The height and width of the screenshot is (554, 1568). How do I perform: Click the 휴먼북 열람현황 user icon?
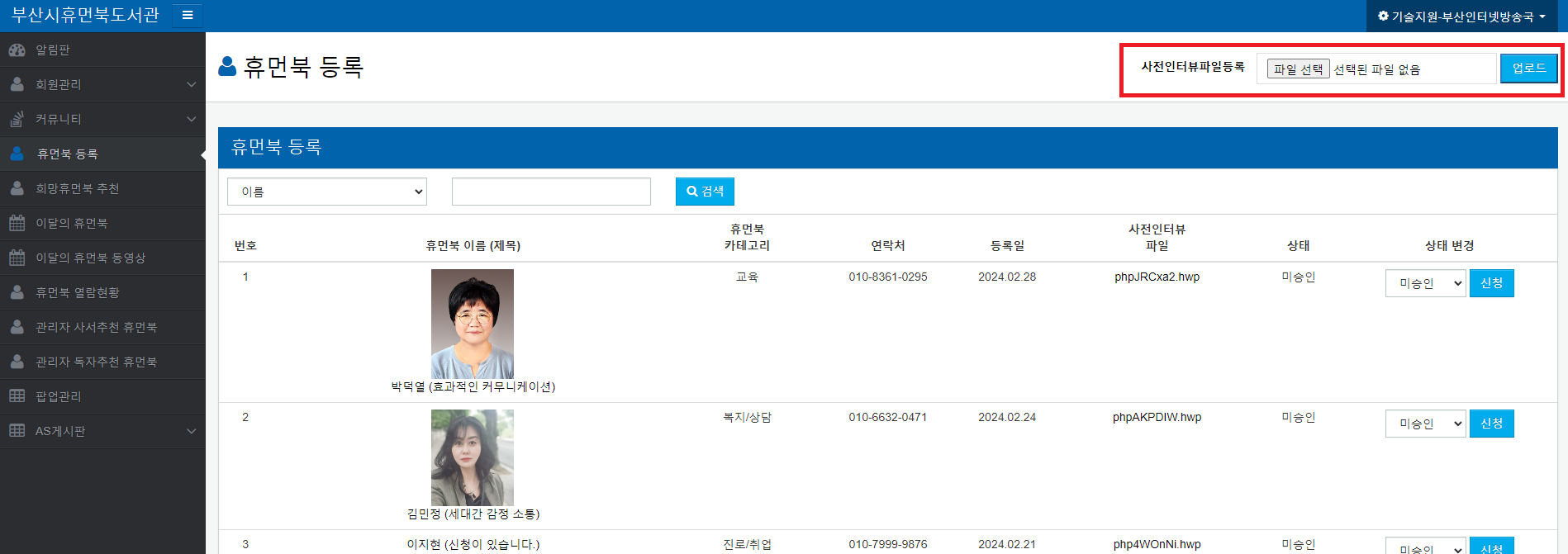click(x=17, y=292)
